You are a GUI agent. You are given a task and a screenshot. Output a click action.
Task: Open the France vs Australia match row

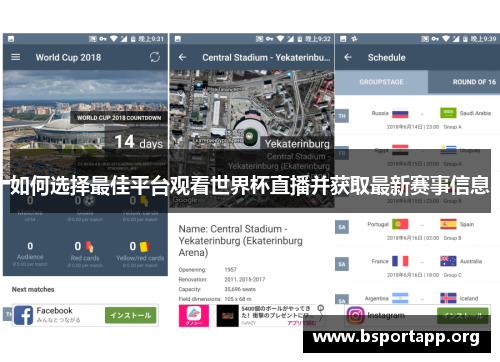click(417, 266)
